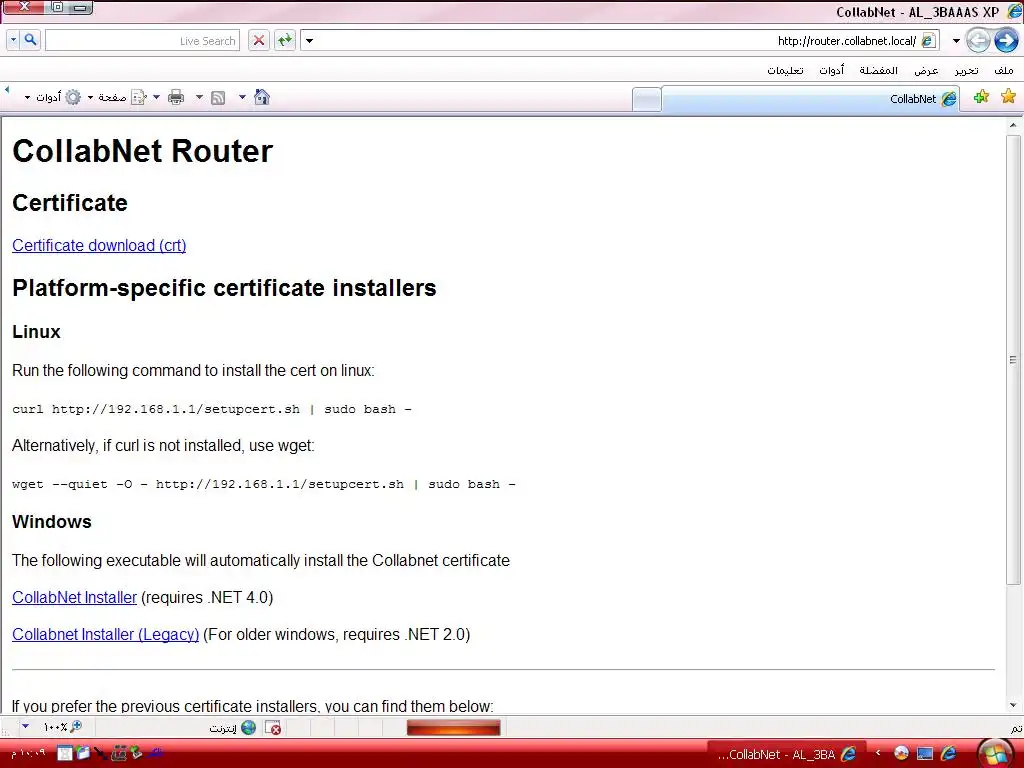The height and width of the screenshot is (768, 1024).
Task: Click the scrollbar down arrow
Action: click(1013, 705)
